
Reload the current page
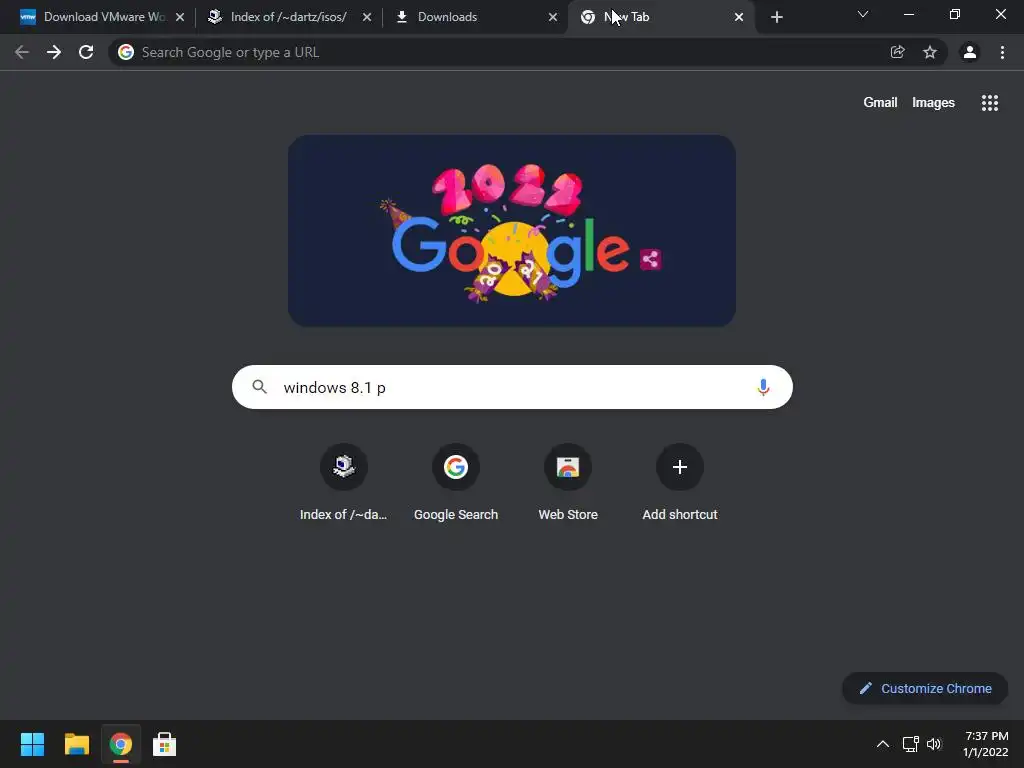pyautogui.click(x=86, y=52)
